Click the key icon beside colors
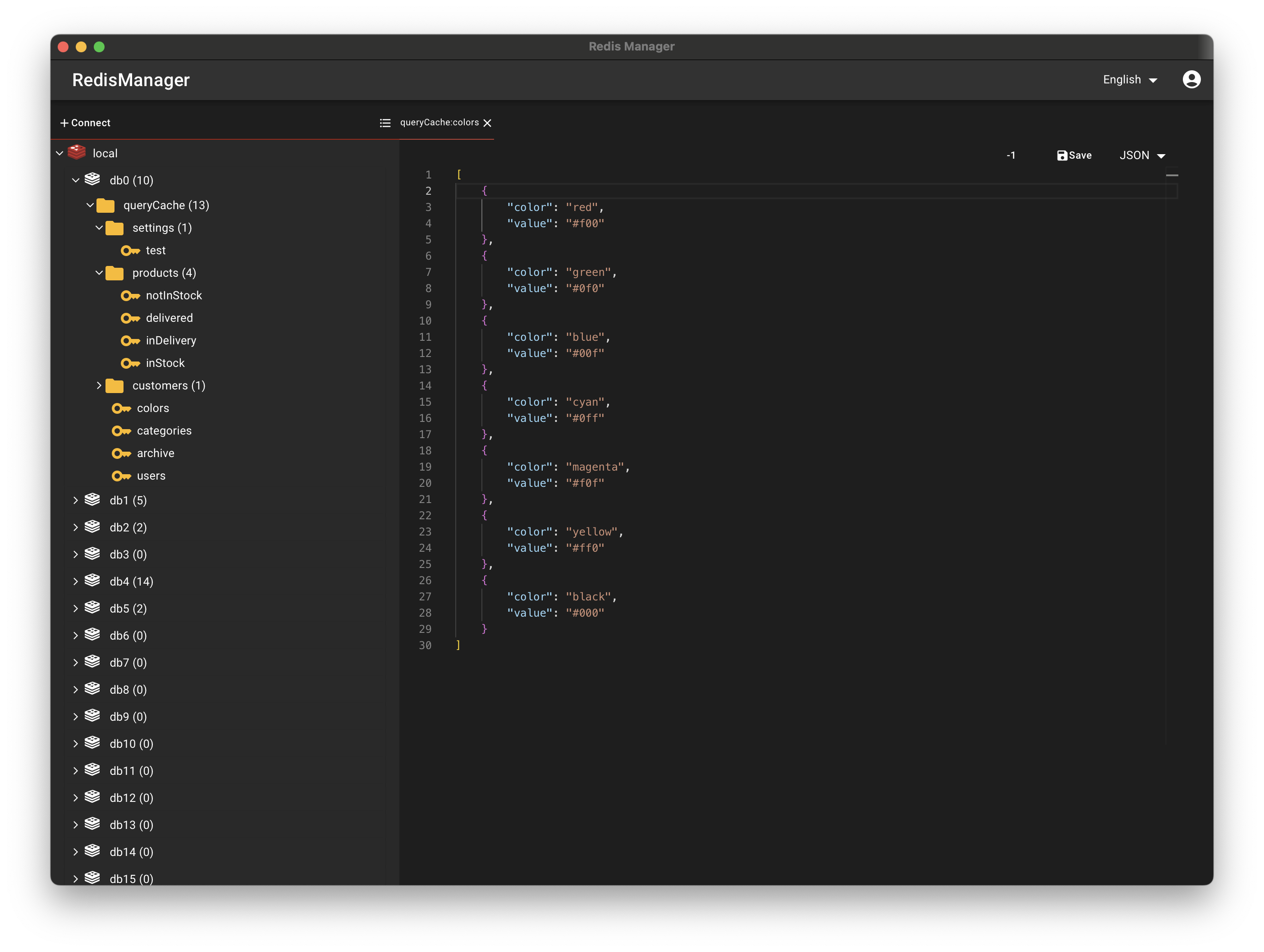The width and height of the screenshot is (1264, 952). coord(121,408)
